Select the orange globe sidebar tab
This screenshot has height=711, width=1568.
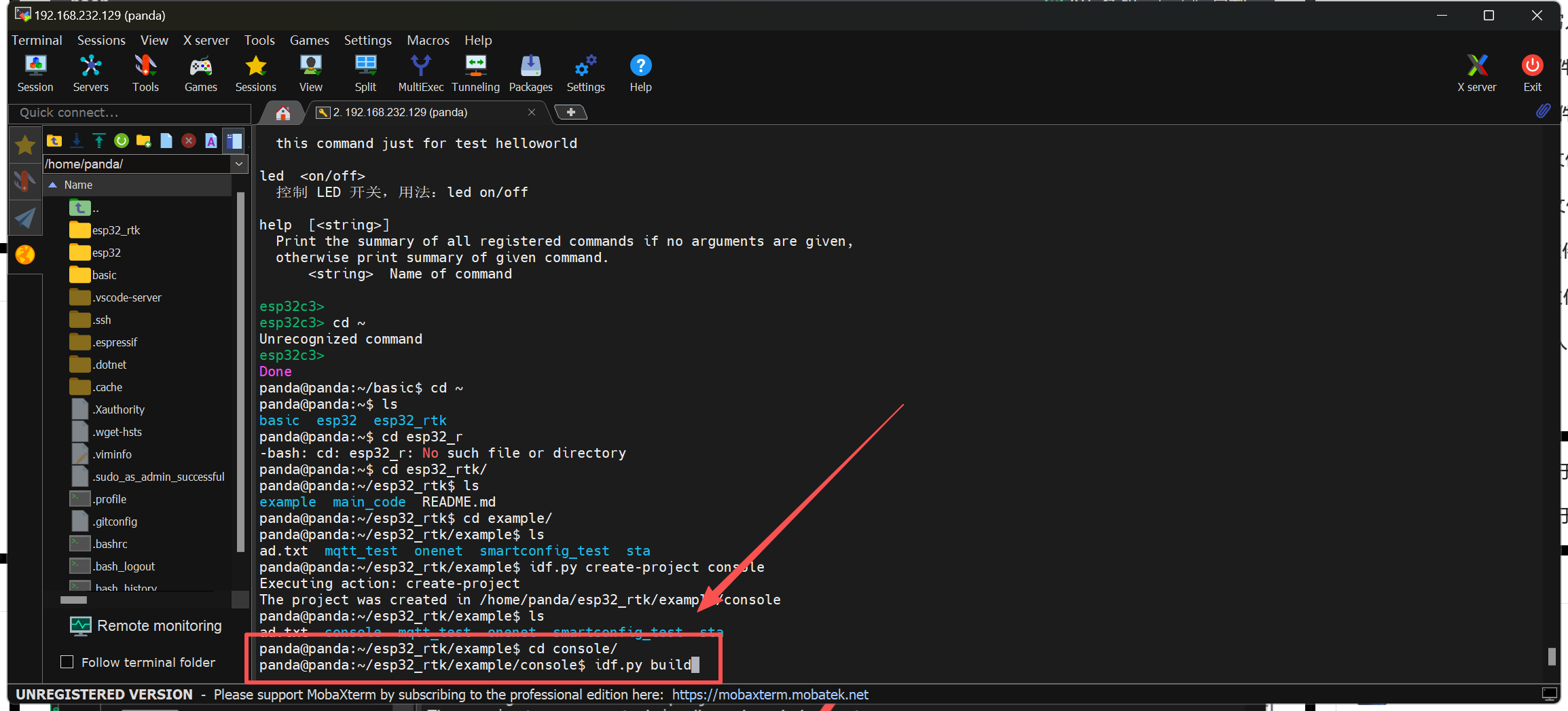25,255
